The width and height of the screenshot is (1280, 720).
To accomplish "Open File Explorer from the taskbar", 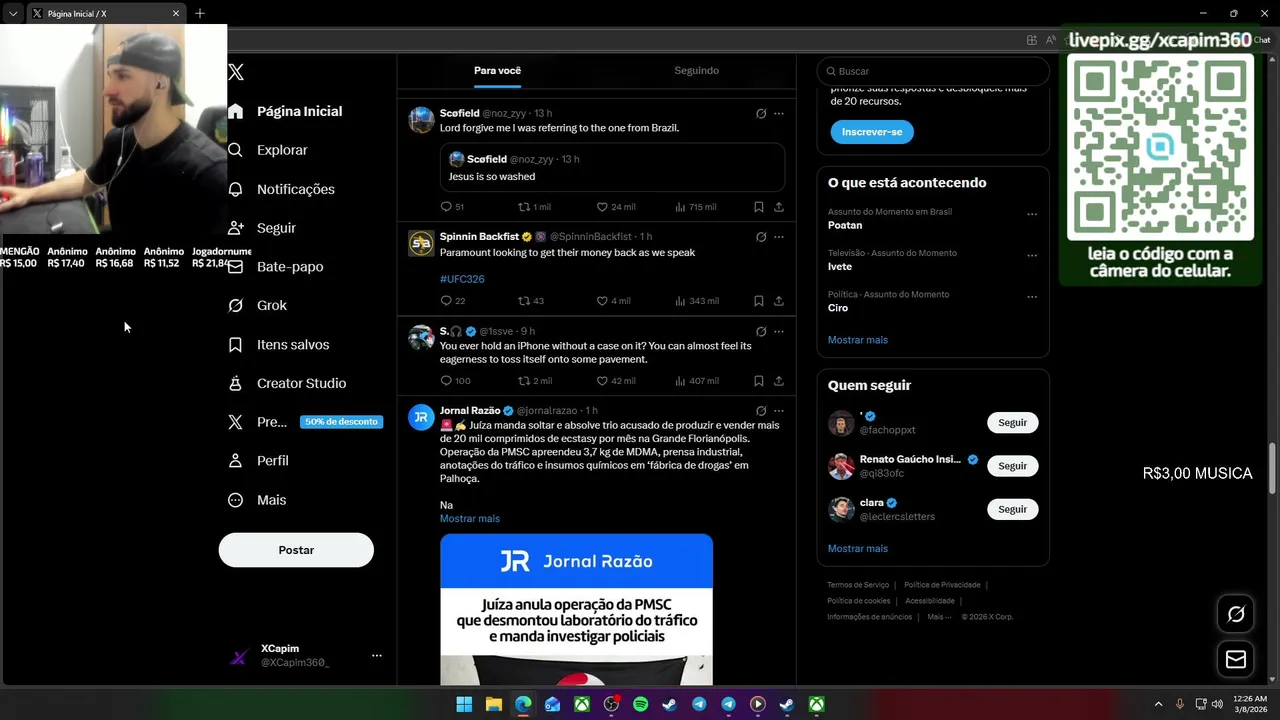I will click(494, 705).
